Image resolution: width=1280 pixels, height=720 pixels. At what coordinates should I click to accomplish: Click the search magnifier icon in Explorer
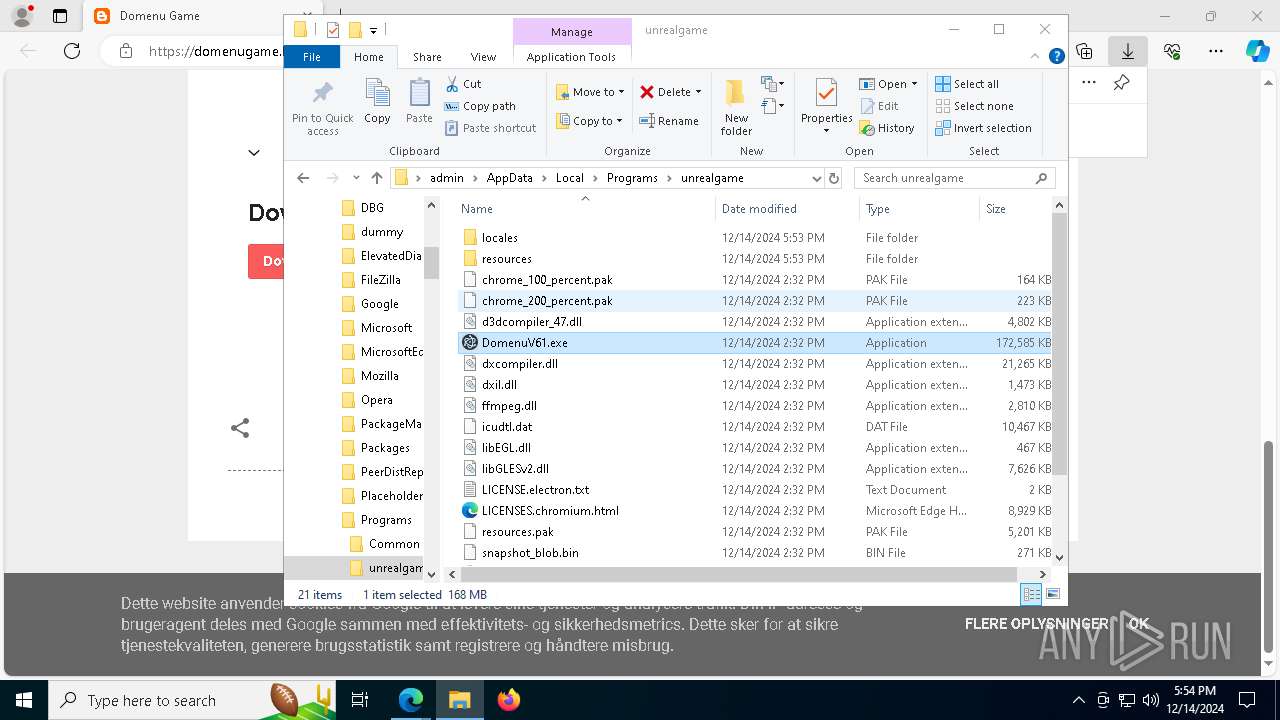[x=1041, y=178]
